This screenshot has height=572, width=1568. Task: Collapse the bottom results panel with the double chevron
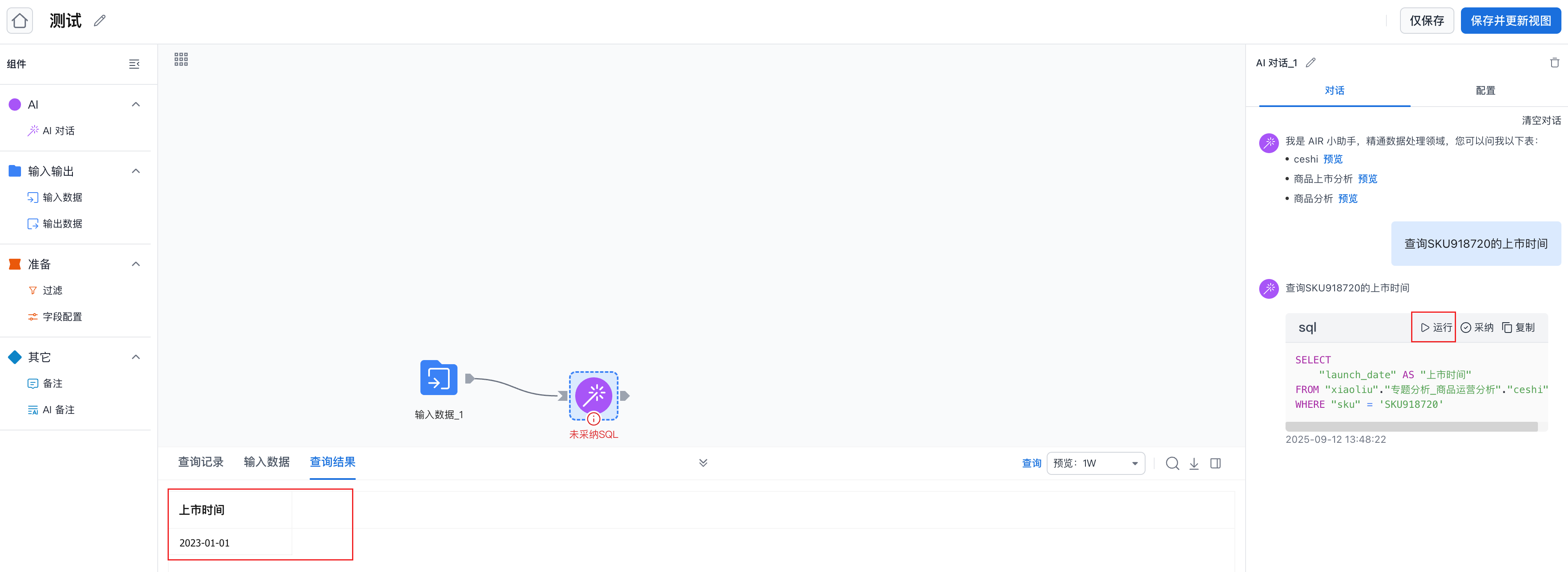[x=702, y=463]
